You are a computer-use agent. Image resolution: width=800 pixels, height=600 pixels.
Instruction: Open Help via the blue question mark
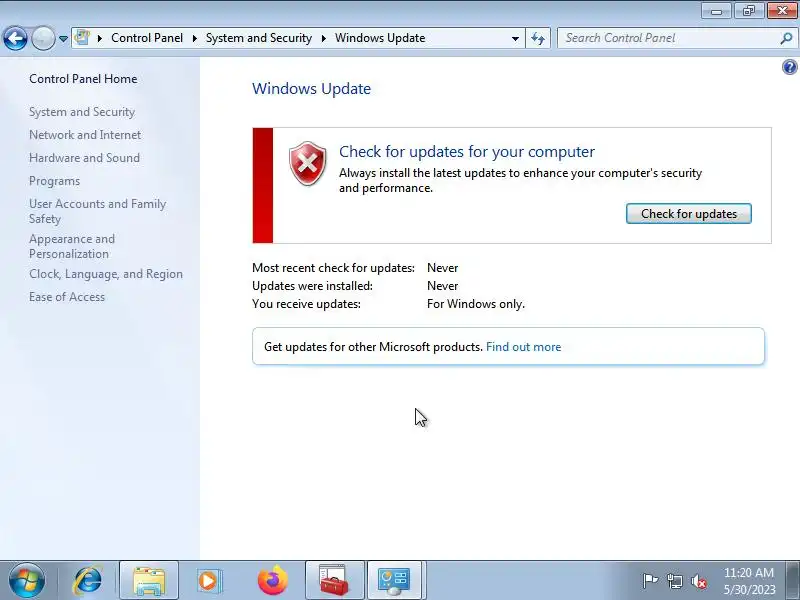tap(789, 67)
